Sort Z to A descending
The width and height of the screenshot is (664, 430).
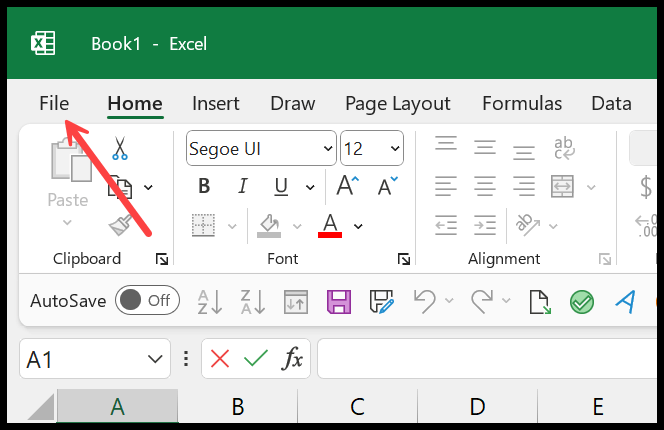point(253,302)
